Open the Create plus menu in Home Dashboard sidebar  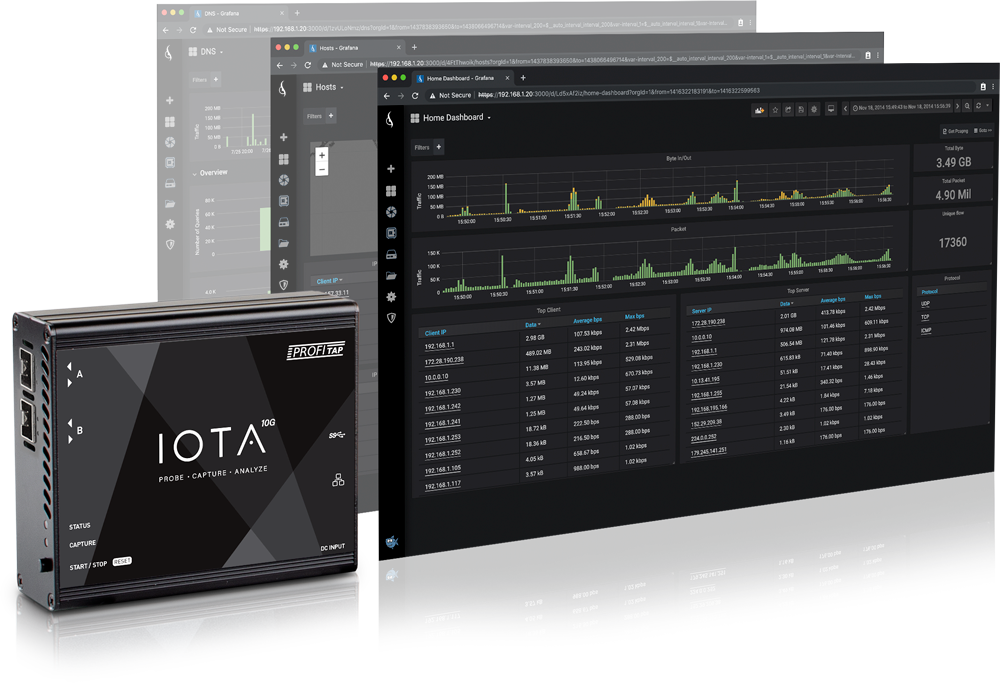coord(391,168)
